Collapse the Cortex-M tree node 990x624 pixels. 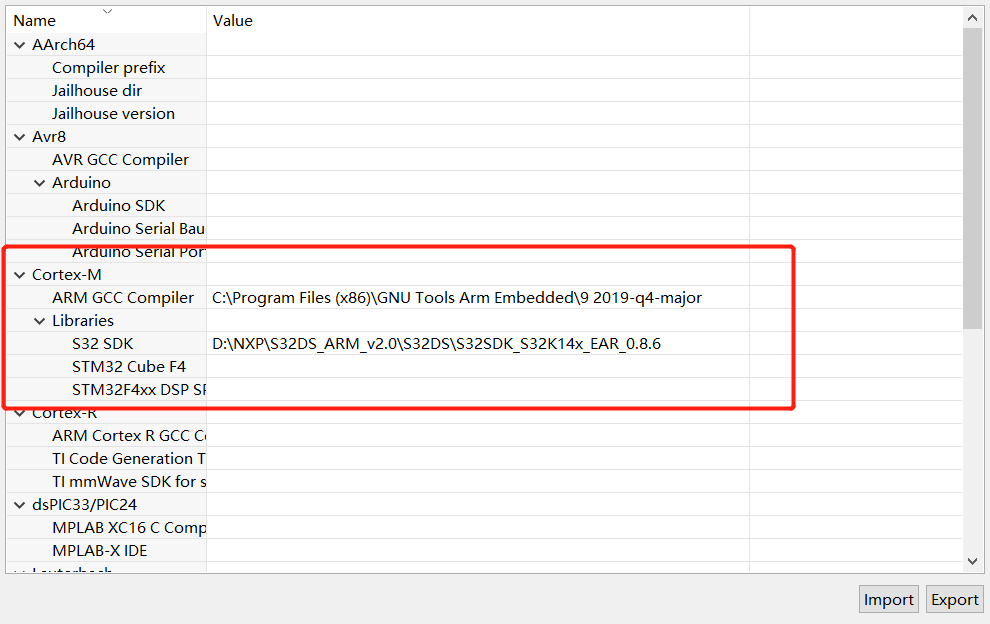[x=20, y=275]
